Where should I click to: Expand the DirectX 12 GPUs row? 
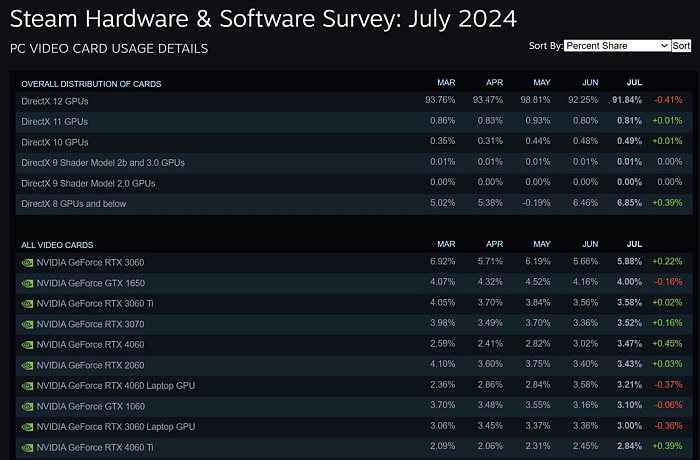pyautogui.click(x=354, y=101)
